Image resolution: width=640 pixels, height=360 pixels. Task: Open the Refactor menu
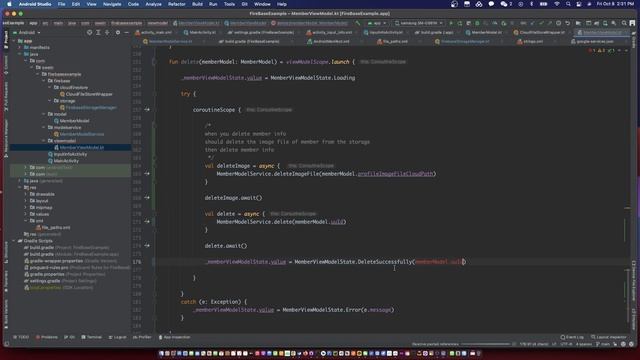pyautogui.click(x=177, y=4)
